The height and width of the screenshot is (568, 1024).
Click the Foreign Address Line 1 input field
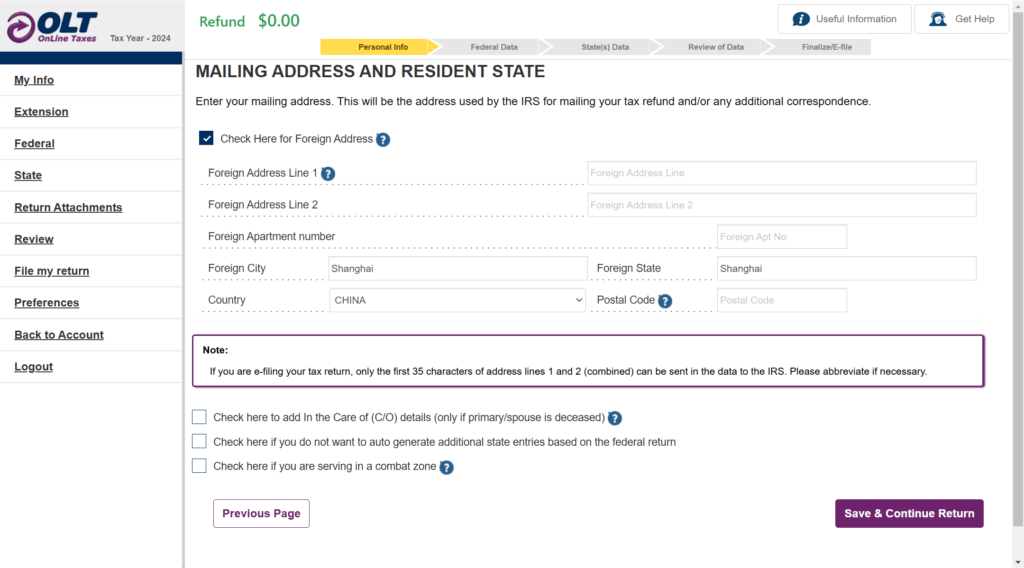[x=782, y=173]
